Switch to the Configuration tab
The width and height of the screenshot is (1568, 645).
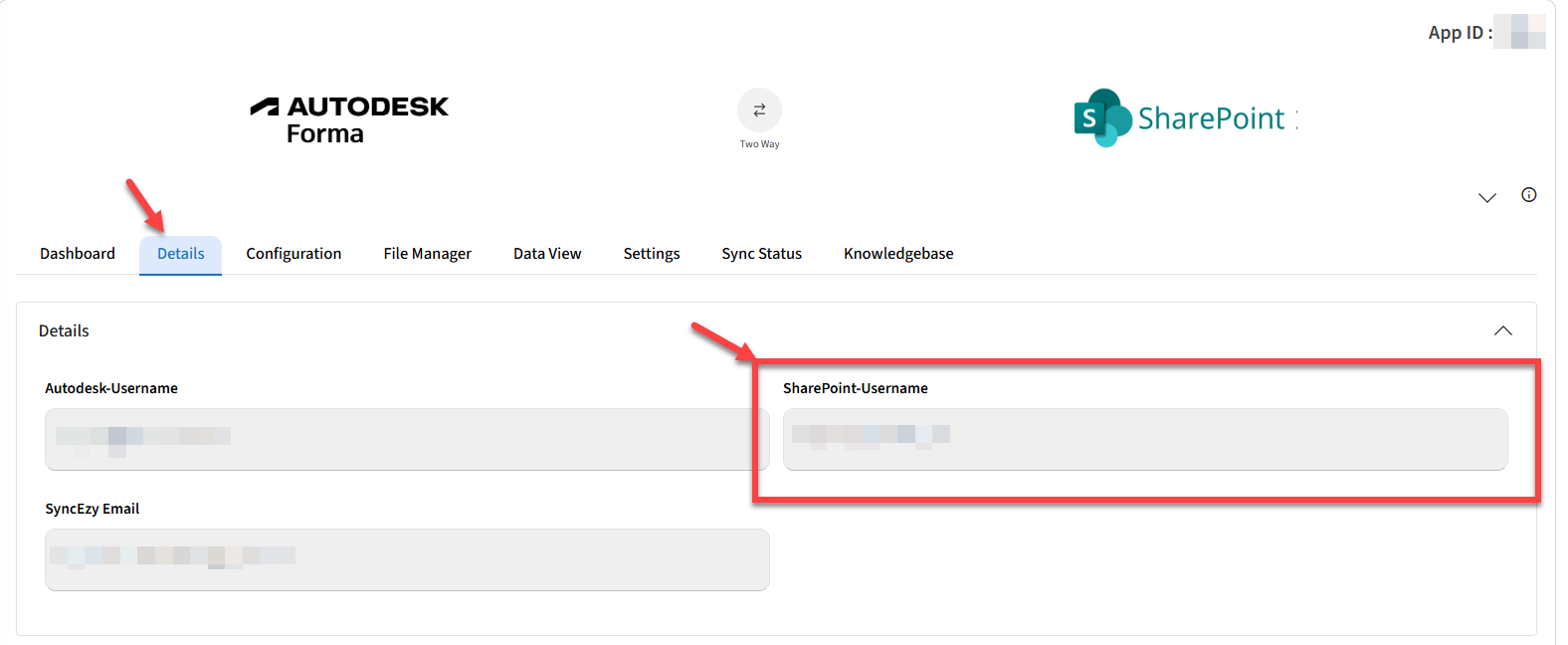294,254
